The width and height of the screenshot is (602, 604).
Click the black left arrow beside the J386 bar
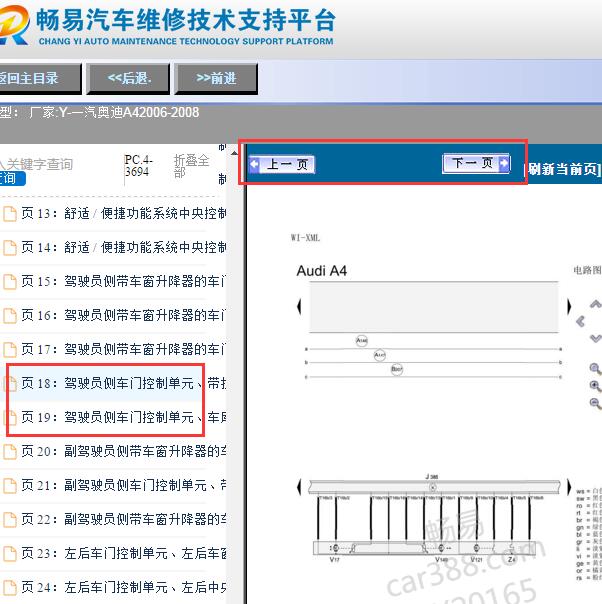(299, 487)
